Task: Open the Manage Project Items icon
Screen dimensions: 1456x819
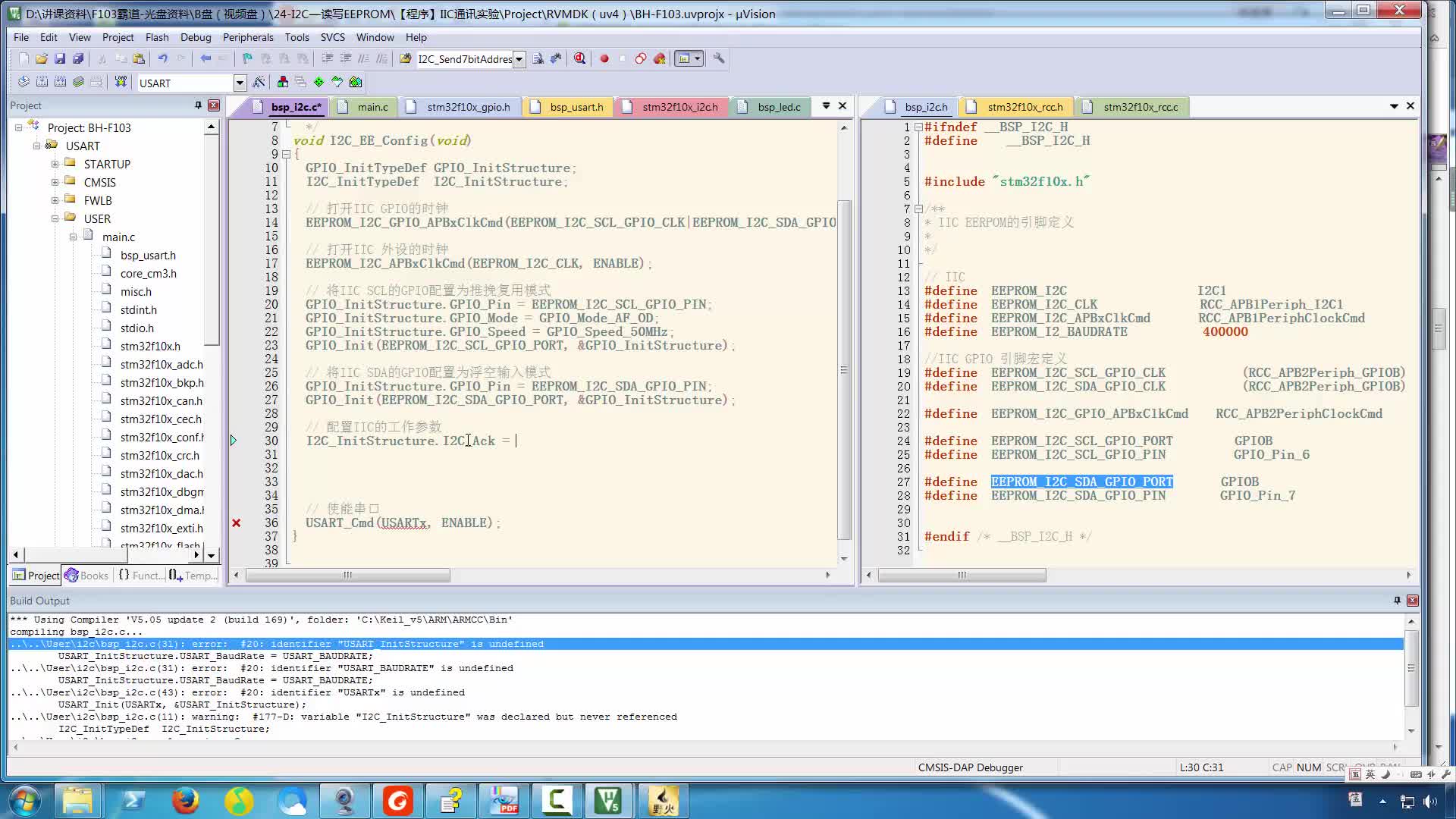Action: (x=283, y=82)
